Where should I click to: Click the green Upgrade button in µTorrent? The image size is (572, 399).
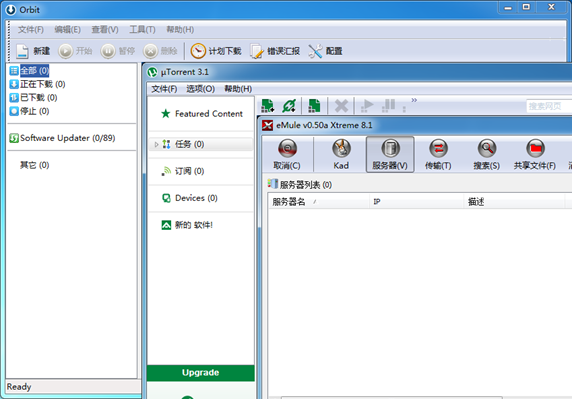pos(201,373)
